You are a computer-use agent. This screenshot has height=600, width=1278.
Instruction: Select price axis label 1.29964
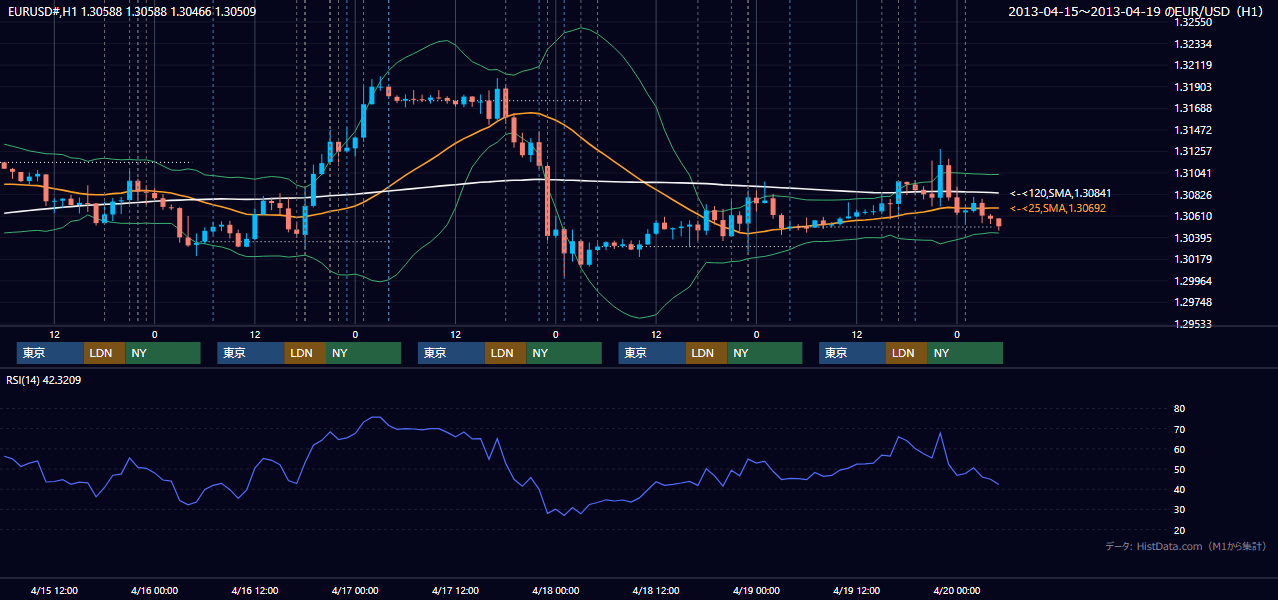(1193, 281)
